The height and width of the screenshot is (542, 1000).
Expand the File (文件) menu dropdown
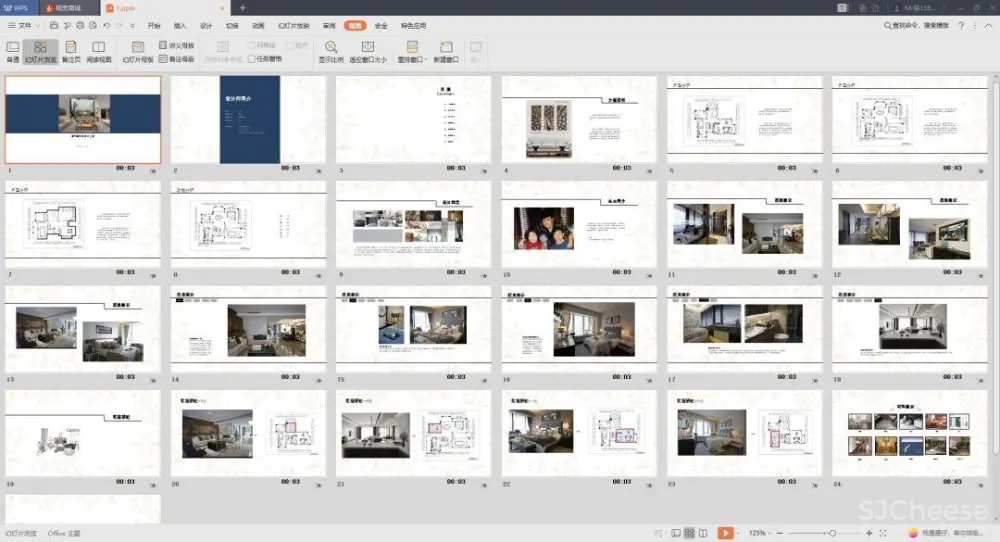(24, 25)
